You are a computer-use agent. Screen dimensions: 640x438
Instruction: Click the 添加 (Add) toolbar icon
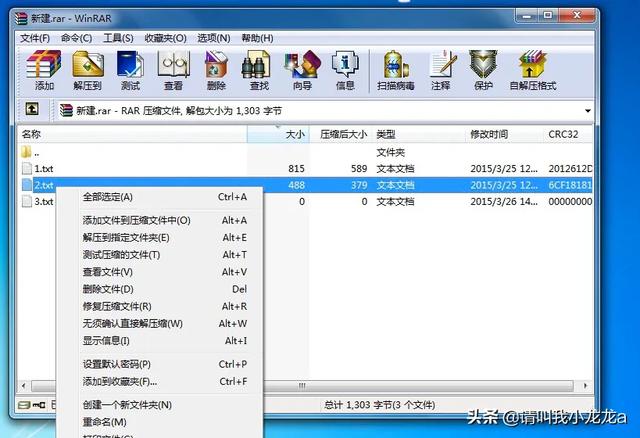(44, 64)
